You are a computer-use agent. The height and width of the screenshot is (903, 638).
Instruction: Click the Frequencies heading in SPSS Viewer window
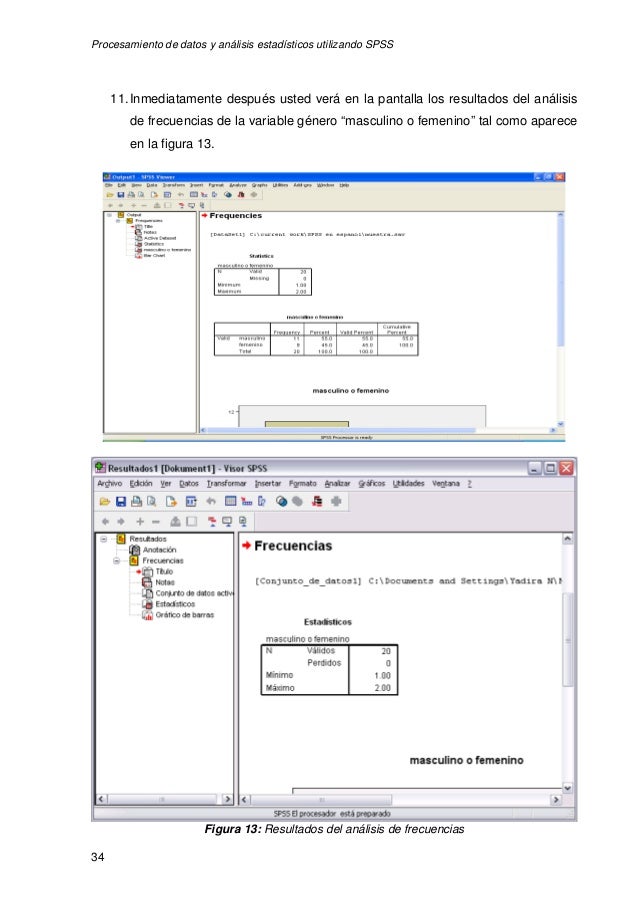pos(236,216)
